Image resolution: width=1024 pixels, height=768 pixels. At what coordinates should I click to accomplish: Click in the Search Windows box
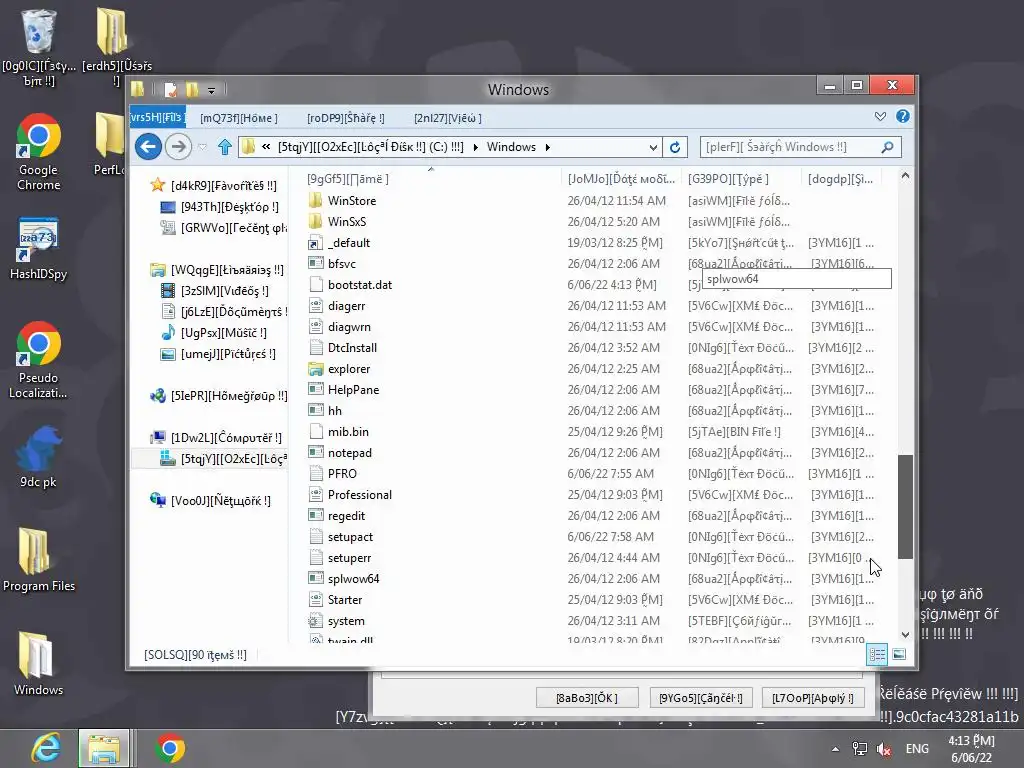(x=790, y=147)
